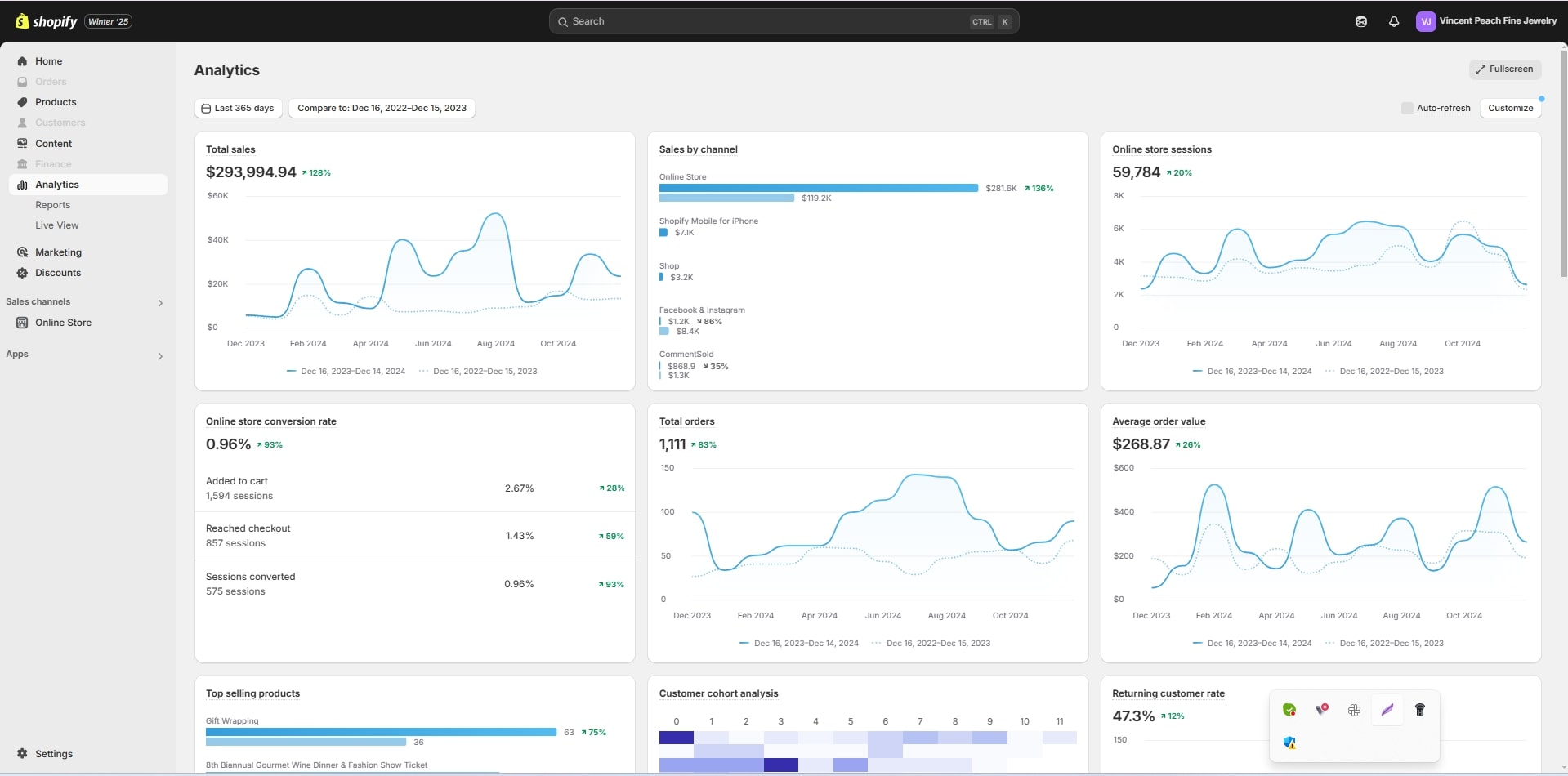Click the Search input field
The image size is (1568, 776).
768,21
